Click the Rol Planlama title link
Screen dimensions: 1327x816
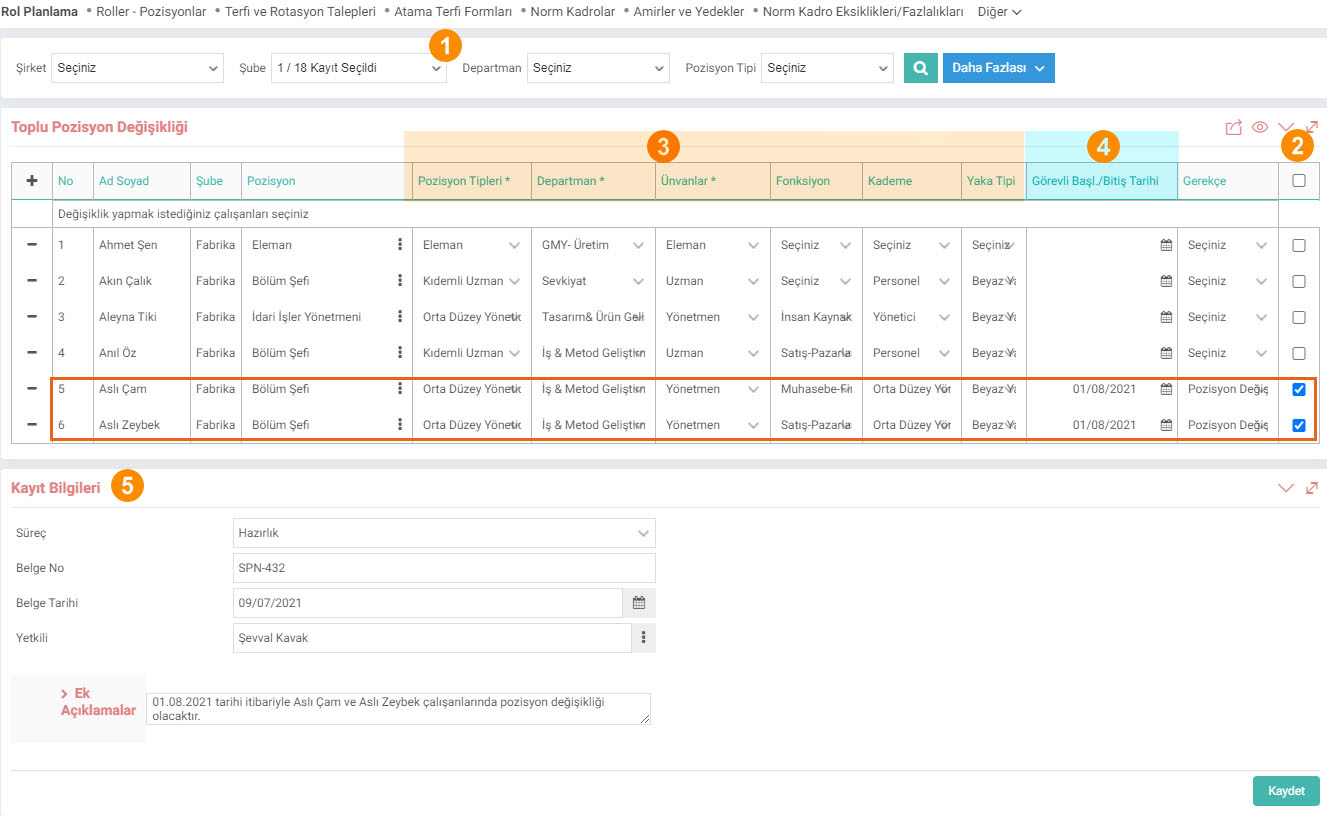(40, 12)
